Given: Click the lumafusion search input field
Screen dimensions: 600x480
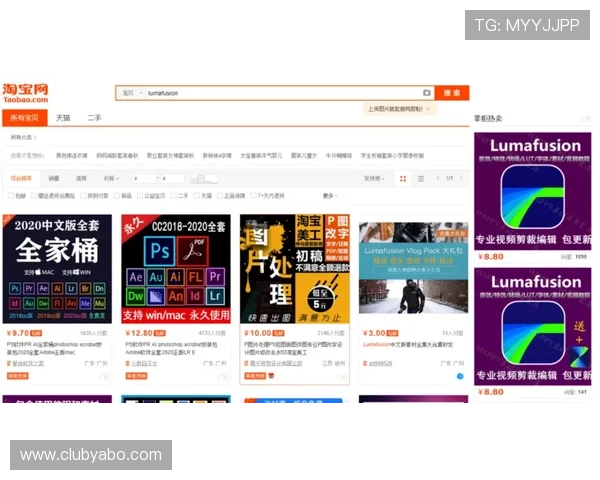Looking at the screenshot, I should (x=283, y=93).
